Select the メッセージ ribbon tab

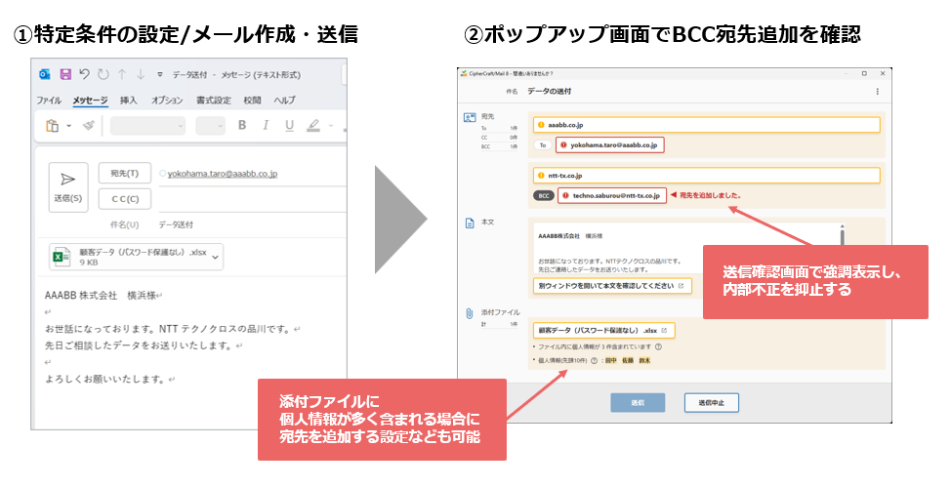click(90, 100)
